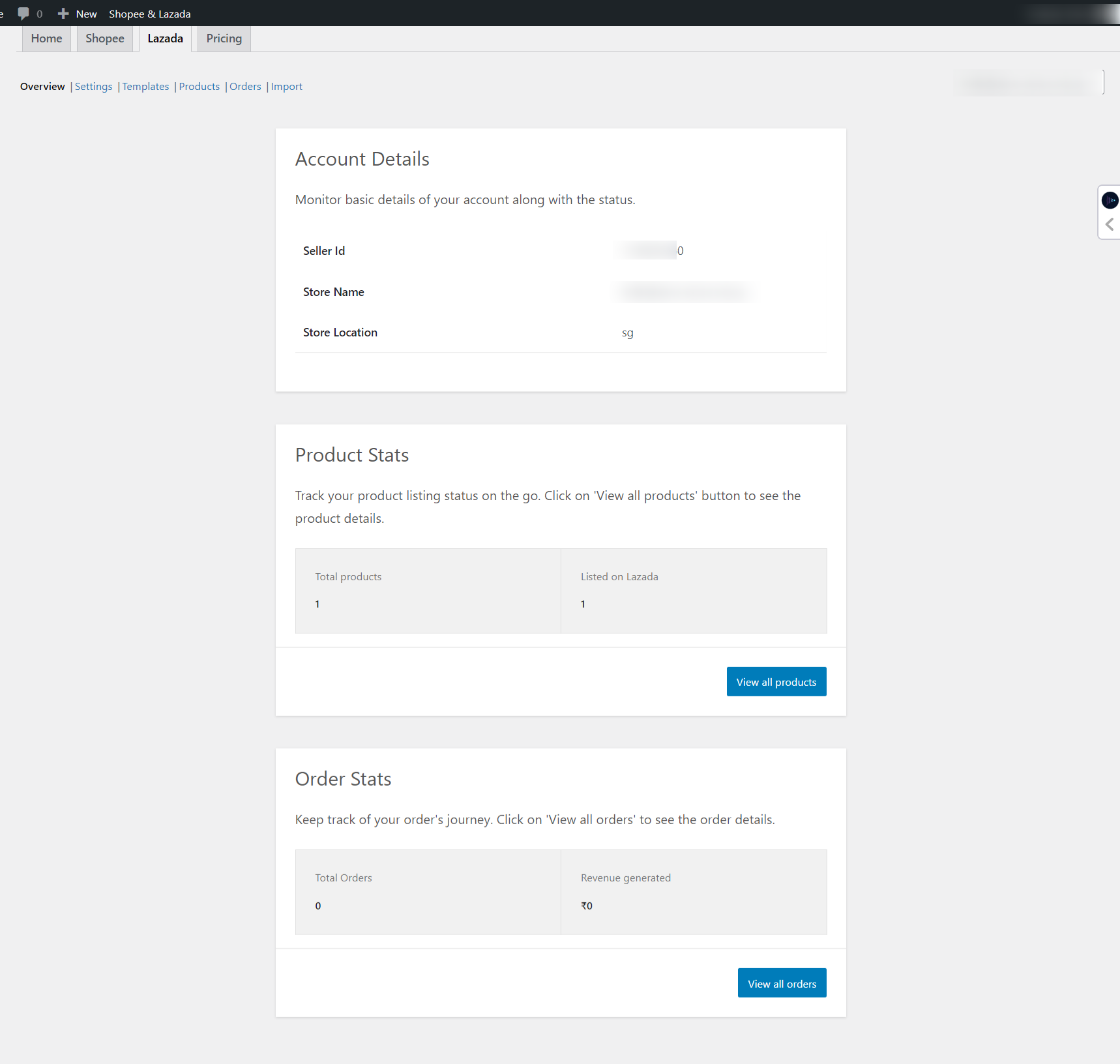The image size is (1120, 1064).
Task: Open the Import link
Action: tap(287, 87)
